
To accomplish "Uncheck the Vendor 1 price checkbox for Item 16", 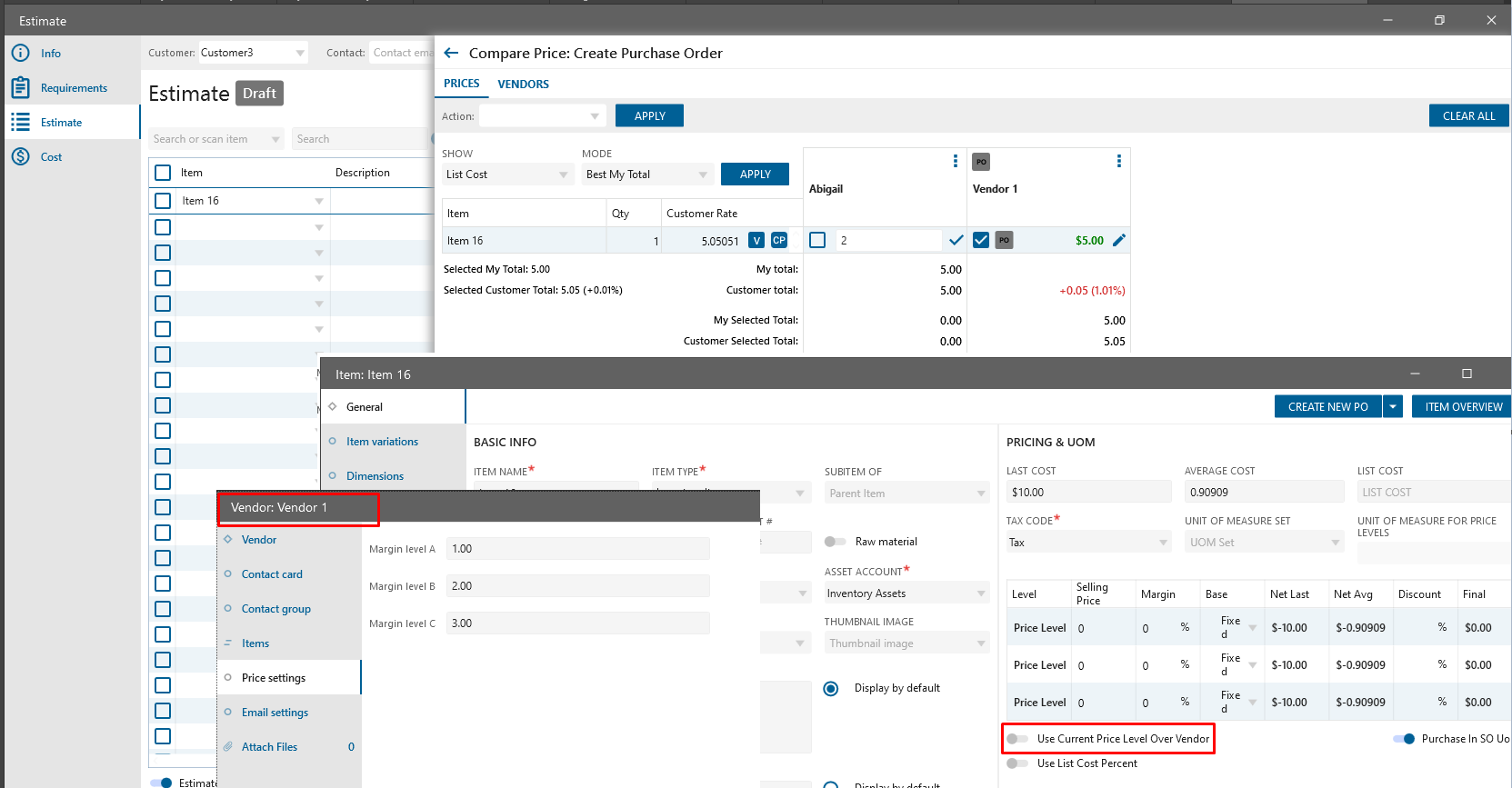I will (x=981, y=241).
